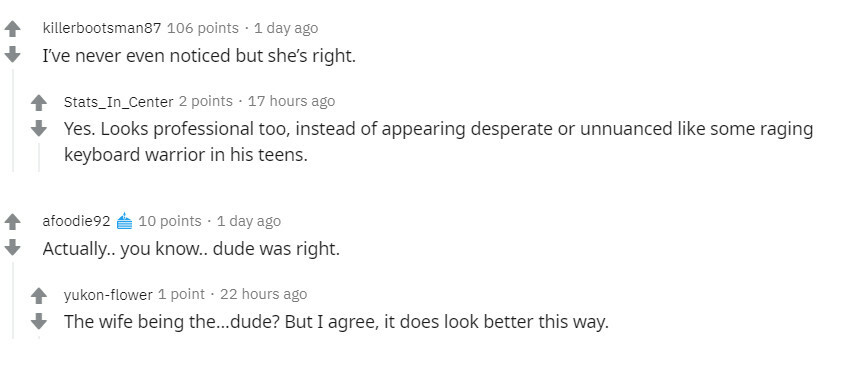
Task: Open the '17 hours ago' timestamp permalink
Action: [291, 101]
